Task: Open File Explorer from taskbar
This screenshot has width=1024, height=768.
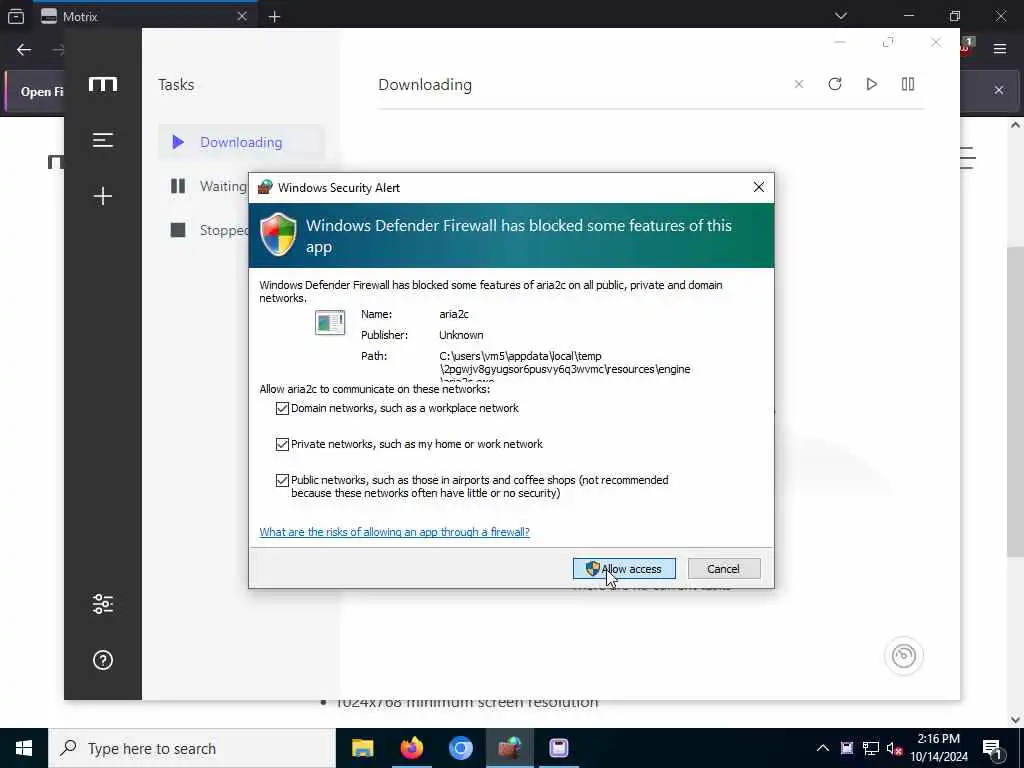Action: (x=362, y=748)
